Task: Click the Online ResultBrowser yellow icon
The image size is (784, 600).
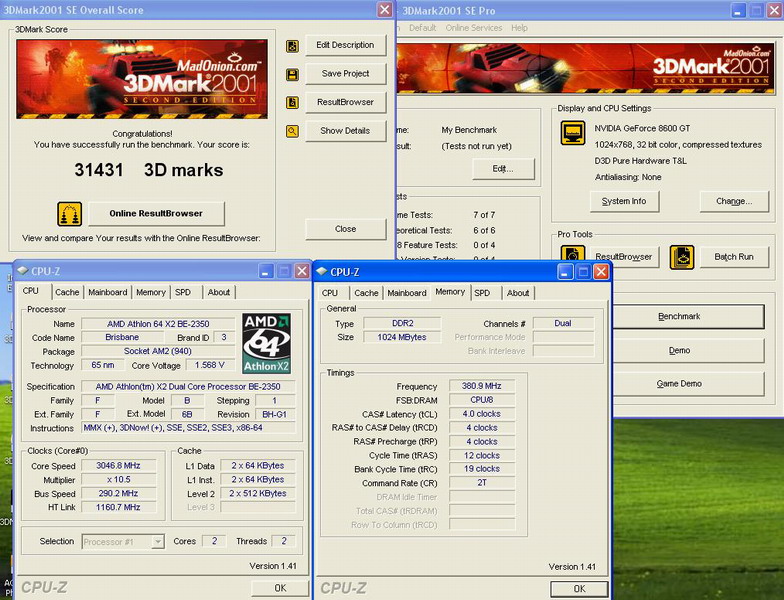Action: pyautogui.click(x=70, y=214)
